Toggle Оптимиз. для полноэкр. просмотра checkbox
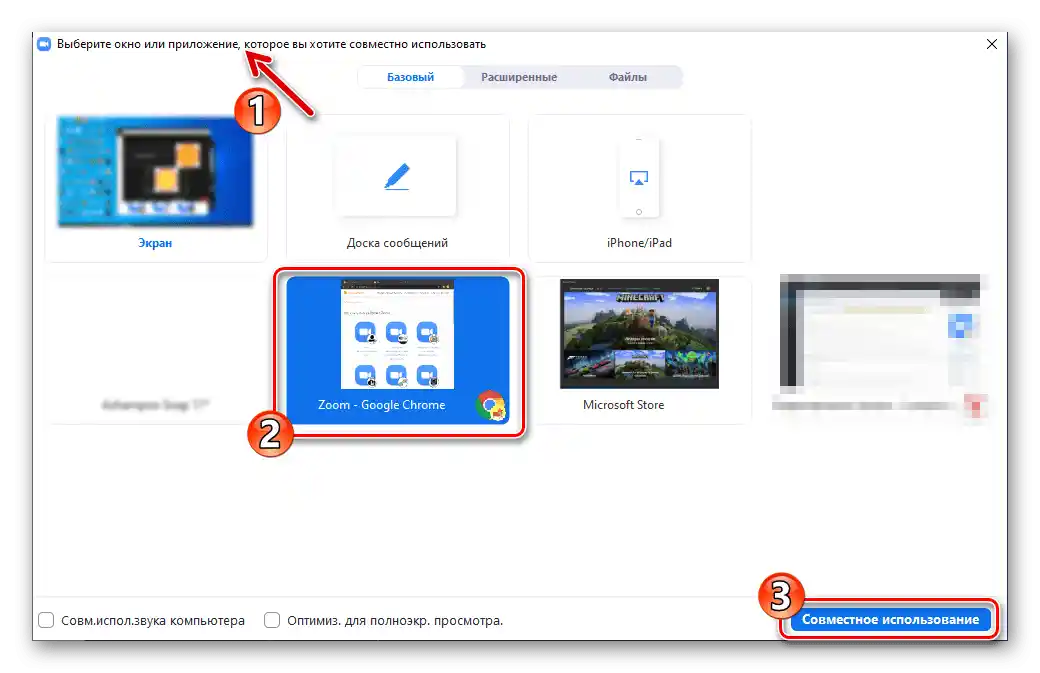 272,620
